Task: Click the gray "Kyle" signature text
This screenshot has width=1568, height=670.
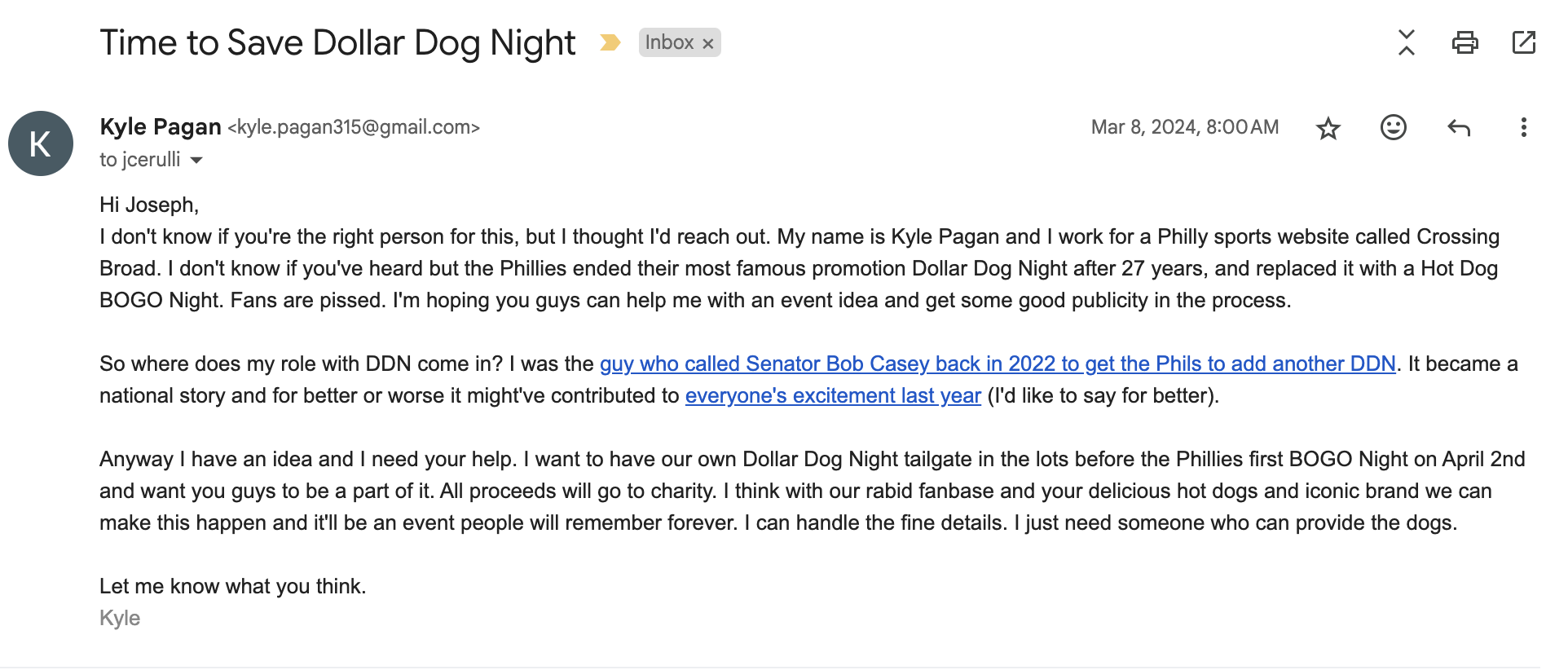Action: (x=120, y=618)
